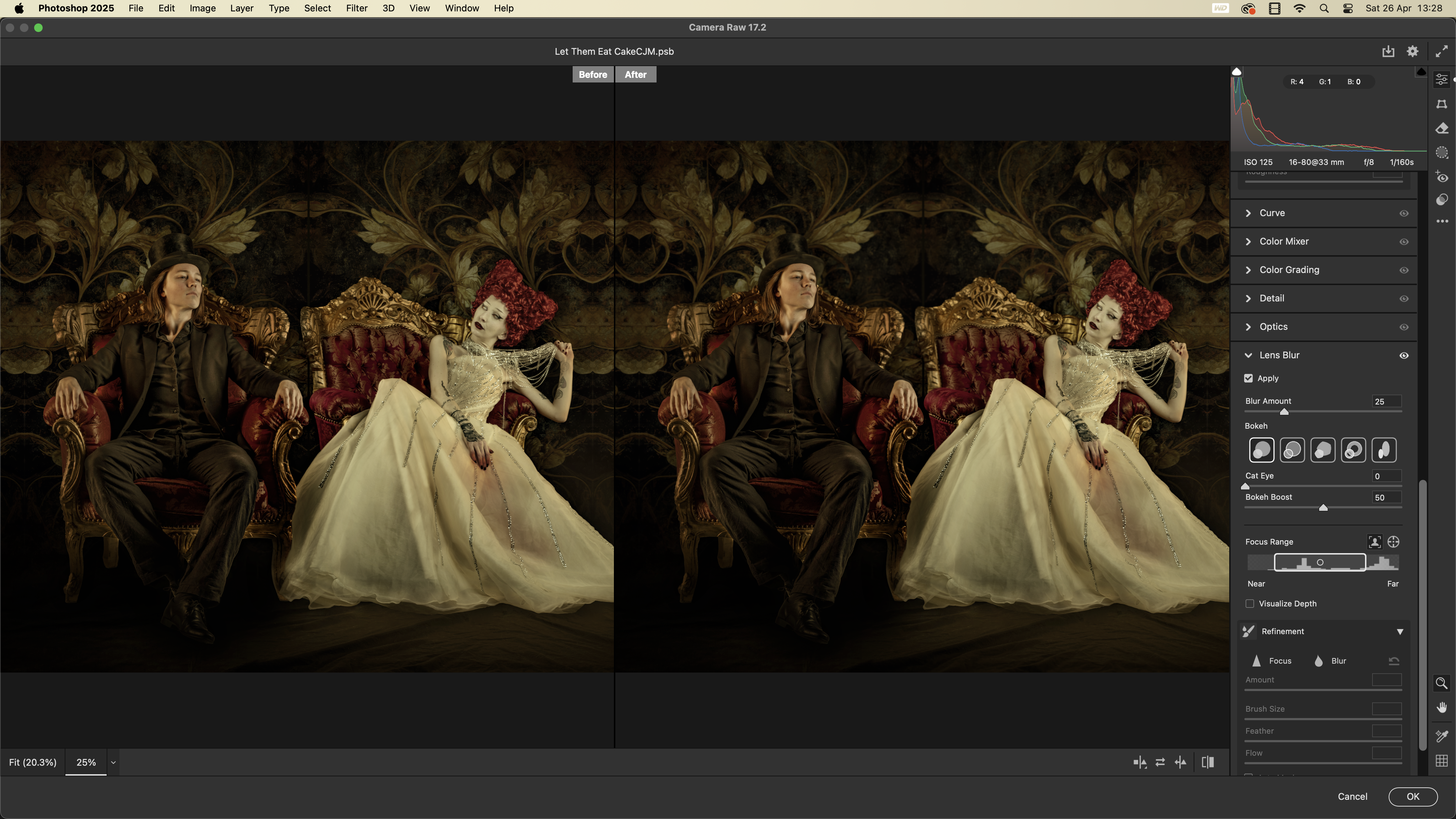This screenshot has width=1456, height=819.
Task: Enable the Visualize Depth checkbox
Action: coord(1250,604)
